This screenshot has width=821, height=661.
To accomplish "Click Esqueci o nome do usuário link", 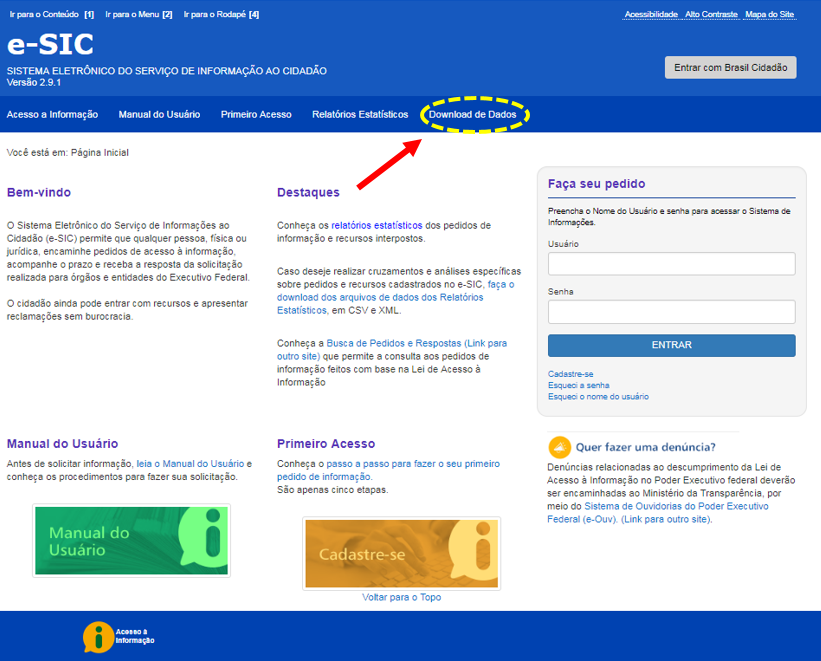I will (x=598, y=397).
